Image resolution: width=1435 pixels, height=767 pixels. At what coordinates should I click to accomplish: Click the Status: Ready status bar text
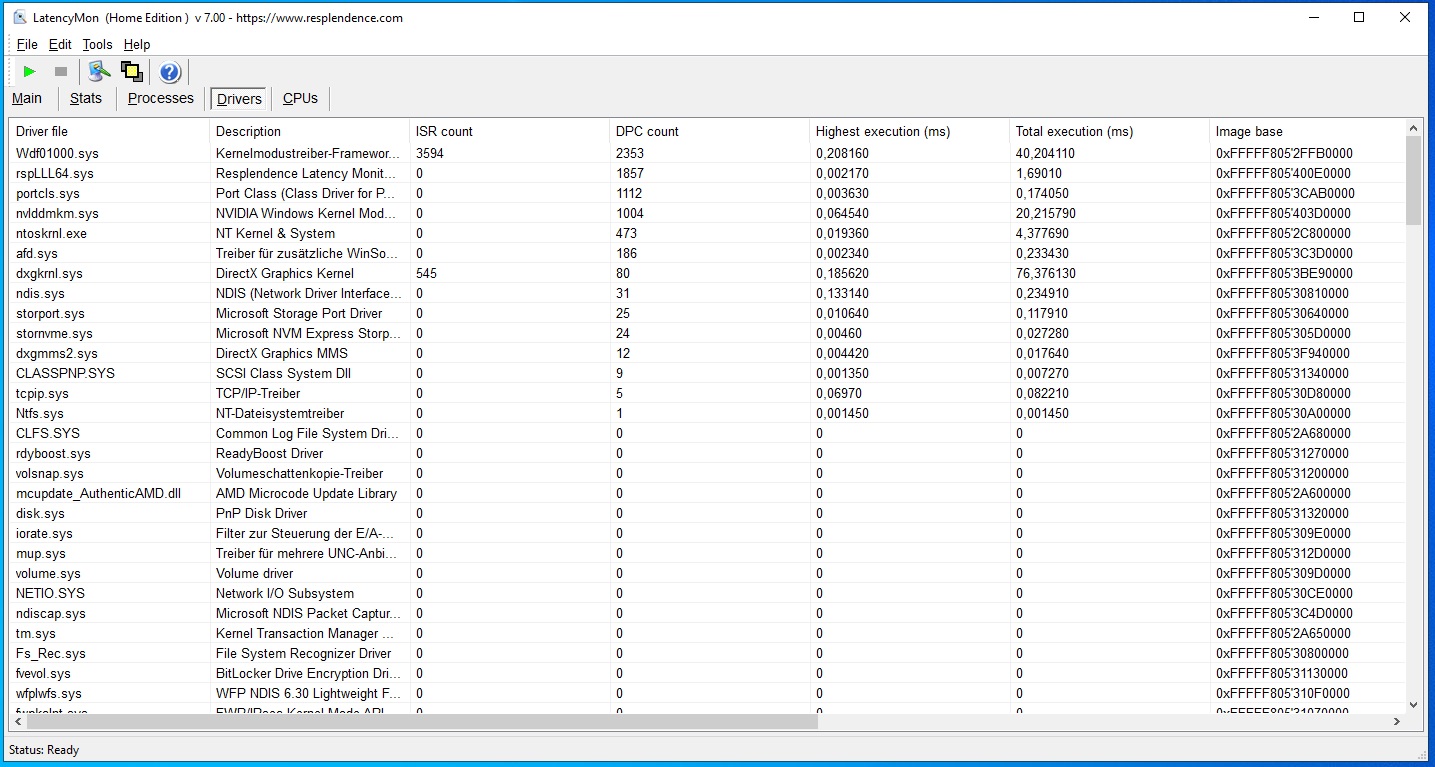pyautogui.click(x=44, y=750)
